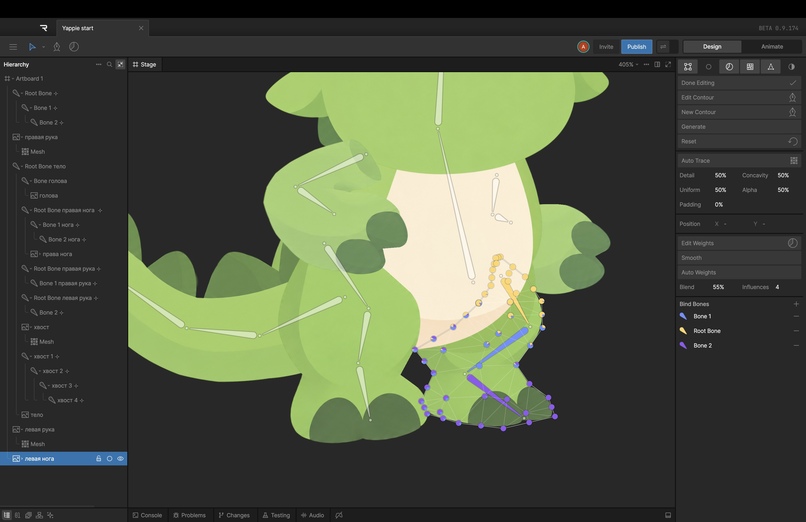Image resolution: width=806 pixels, height=522 pixels.
Task: Select the circle mode icon in inspector
Action: pyautogui.click(x=708, y=67)
